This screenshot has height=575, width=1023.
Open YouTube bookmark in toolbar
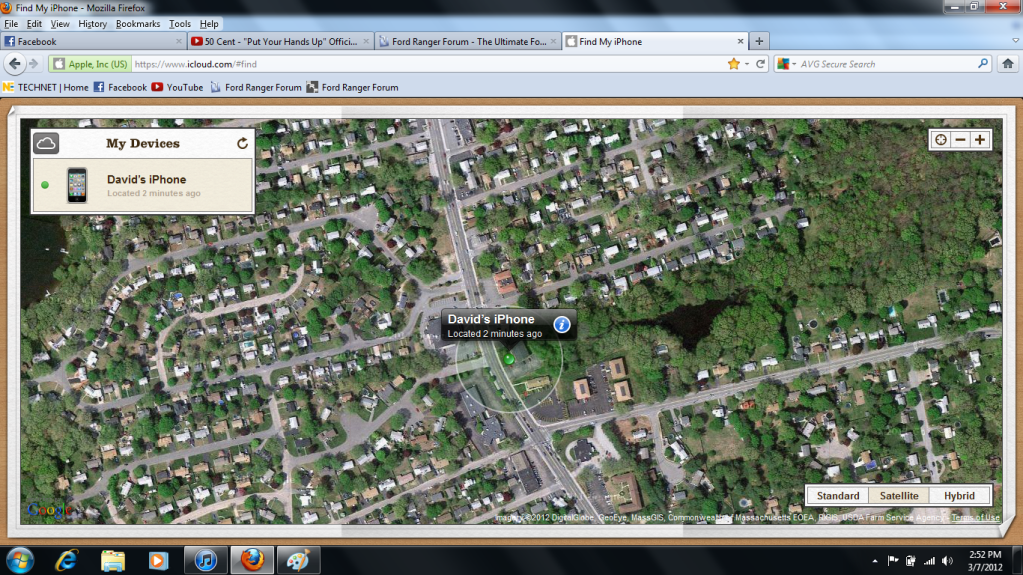coord(177,87)
